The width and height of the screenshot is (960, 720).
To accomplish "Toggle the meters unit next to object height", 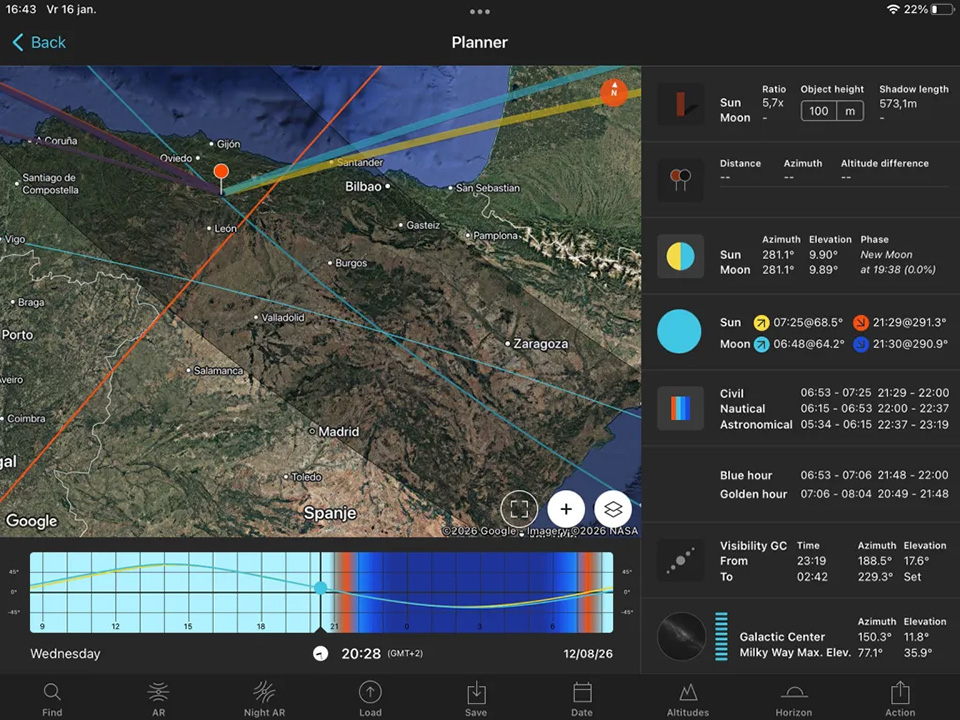I will tap(851, 111).
